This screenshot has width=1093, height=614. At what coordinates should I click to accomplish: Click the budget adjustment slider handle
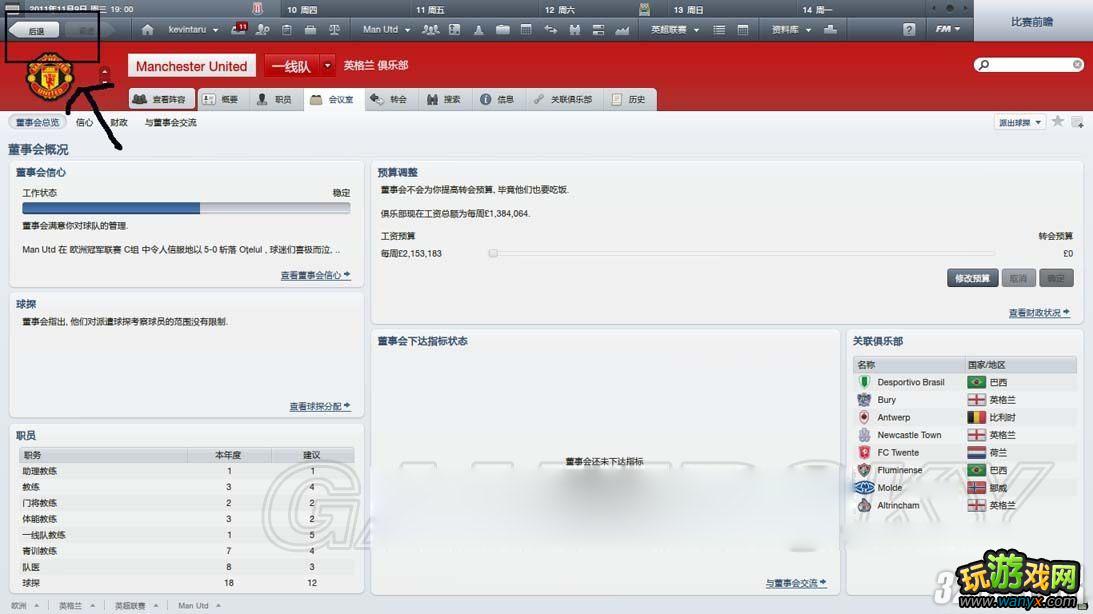493,254
